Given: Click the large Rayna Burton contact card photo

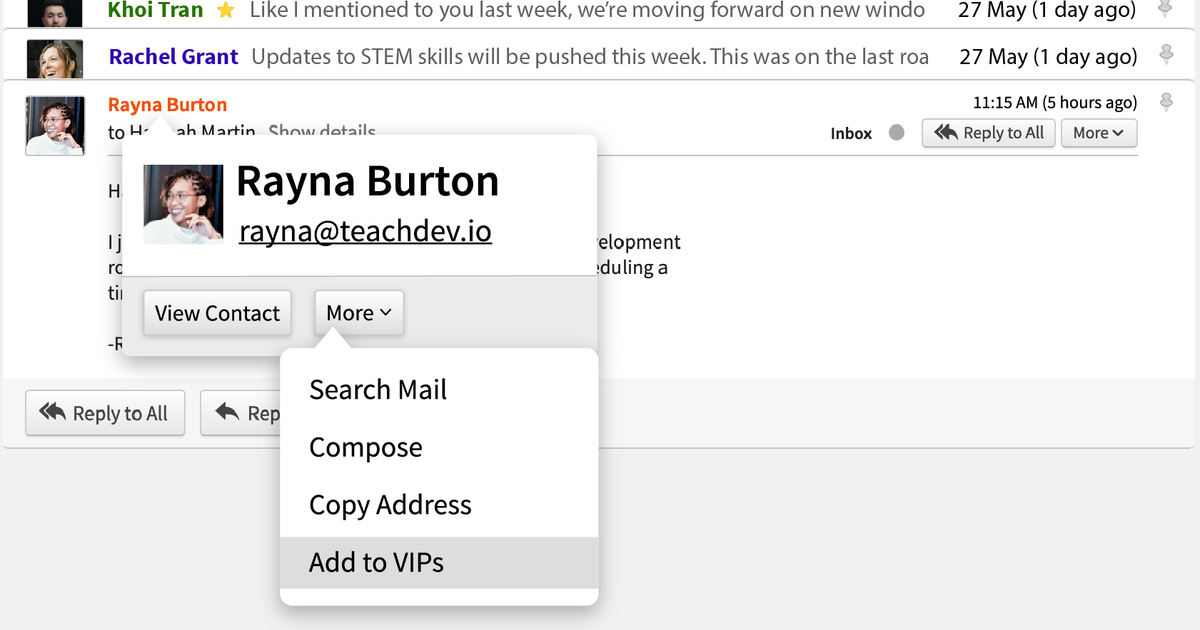Looking at the screenshot, I should pyautogui.click(x=183, y=204).
